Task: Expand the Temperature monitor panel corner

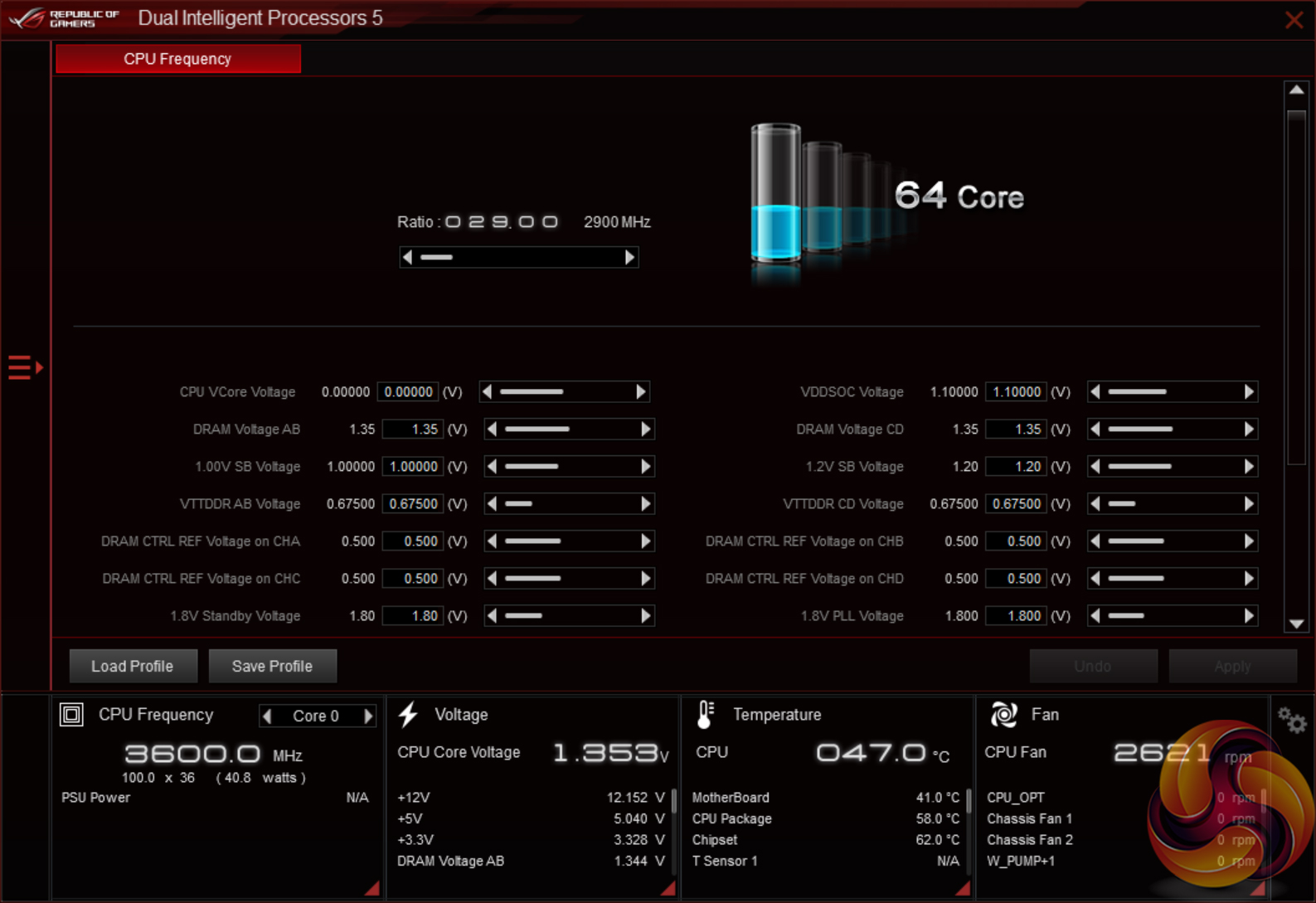Action: (962, 888)
